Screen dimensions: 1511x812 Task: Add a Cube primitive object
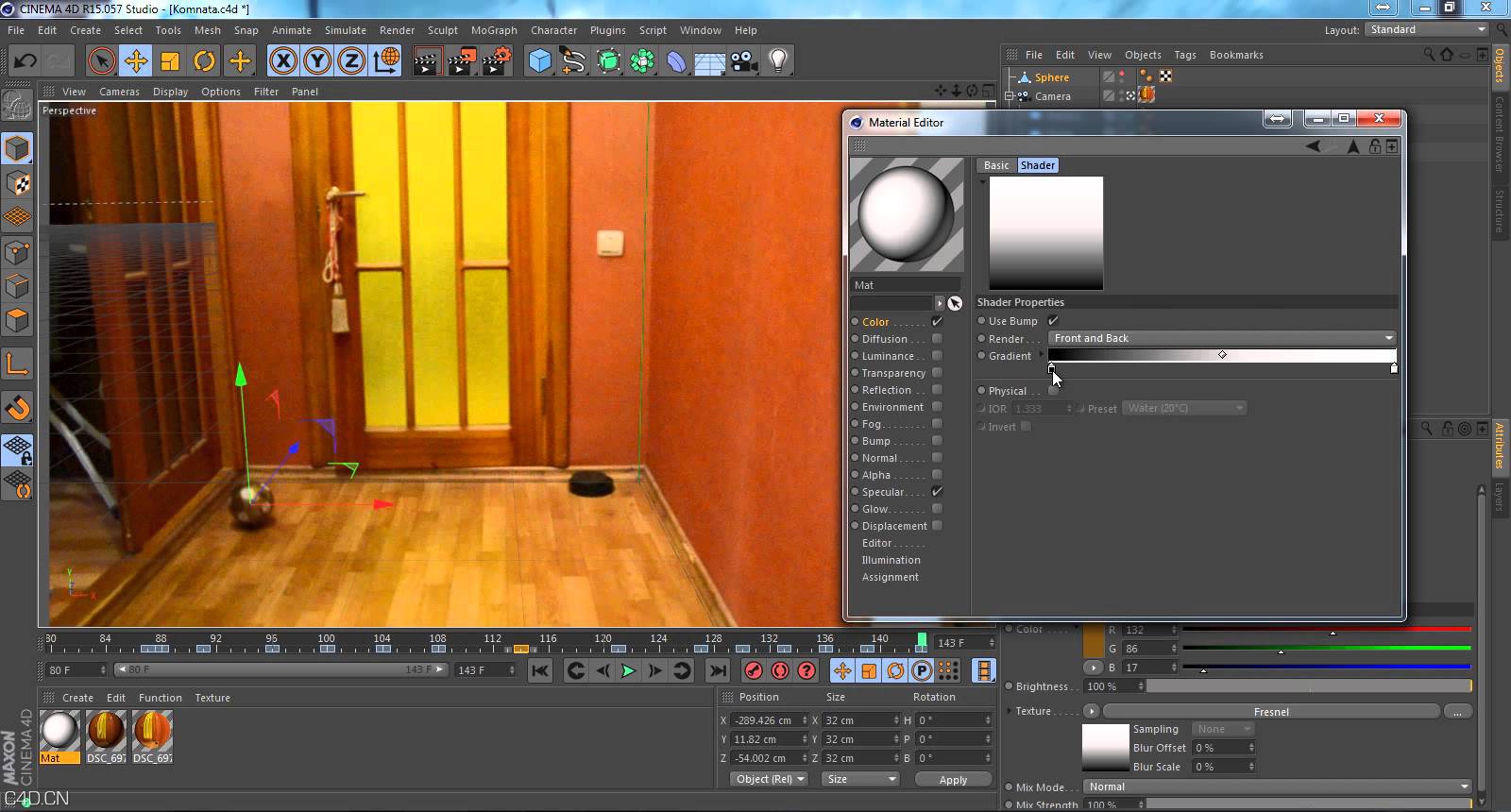coord(539,62)
